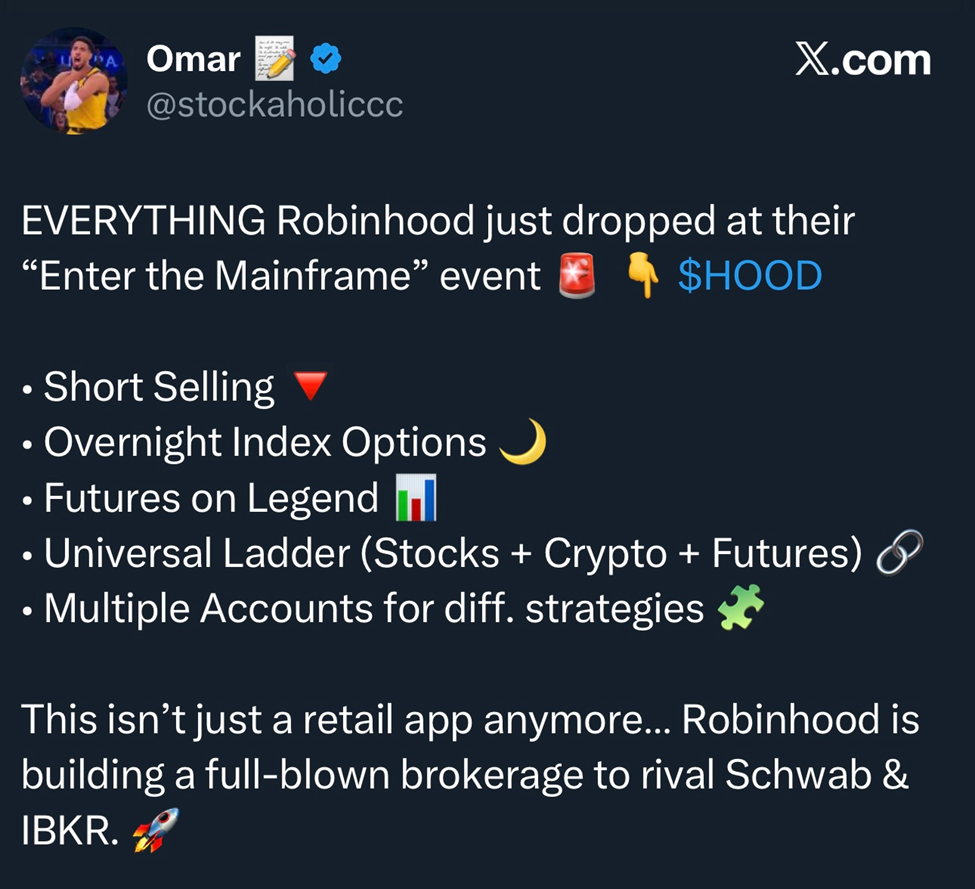Open the @stockaholiccc handle

(274, 104)
